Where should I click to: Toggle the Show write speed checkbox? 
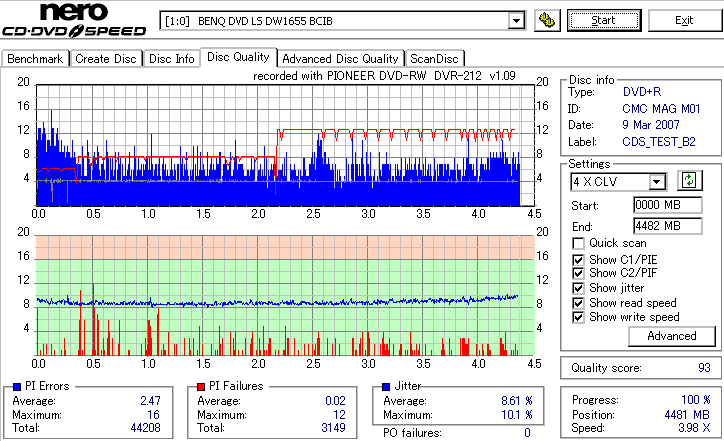tap(578, 317)
